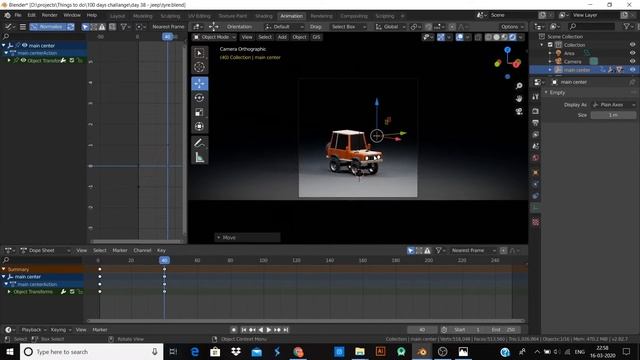The height and width of the screenshot is (360, 640).
Task: Switch to Rendered viewport shading
Action: click(x=512, y=37)
